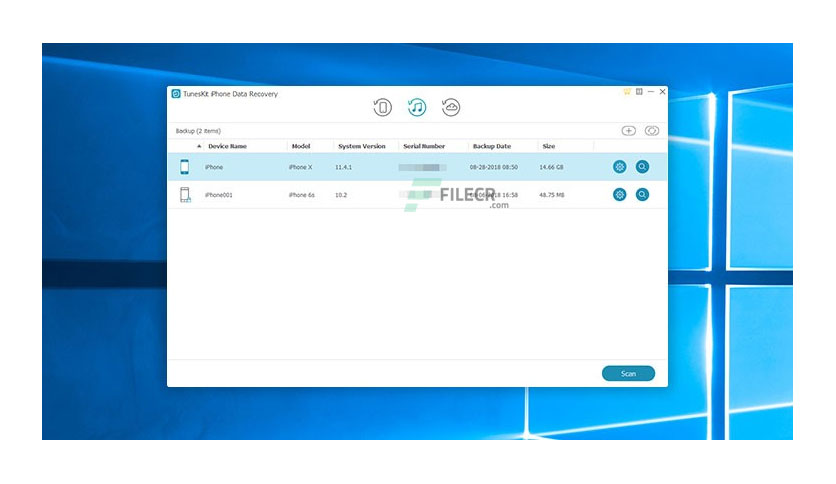Viewport: 836px width, 484px height.
Task: Sort by Backup Date column header
Action: 492,146
